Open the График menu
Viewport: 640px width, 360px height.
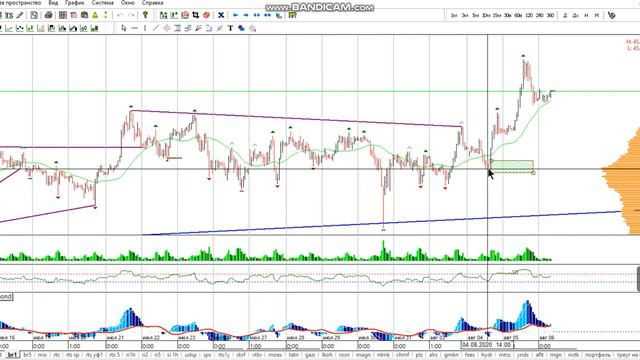(x=75, y=2)
